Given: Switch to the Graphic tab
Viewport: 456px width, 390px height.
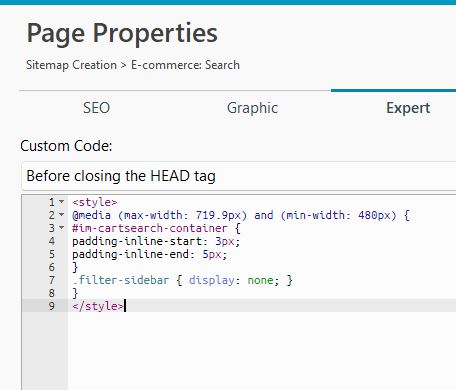Looking at the screenshot, I should (252, 108).
